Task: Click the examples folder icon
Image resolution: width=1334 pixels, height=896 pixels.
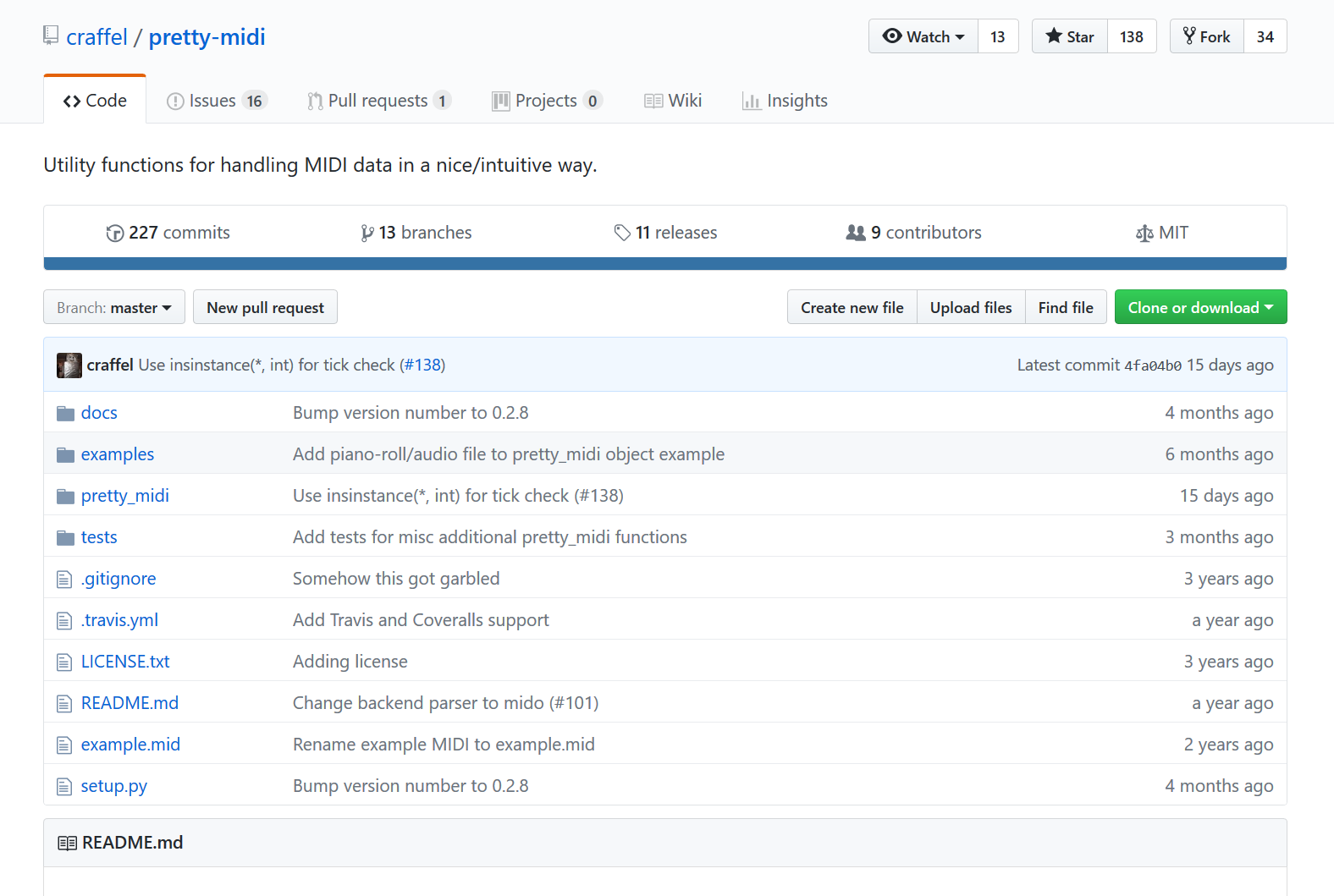Action: tap(65, 454)
